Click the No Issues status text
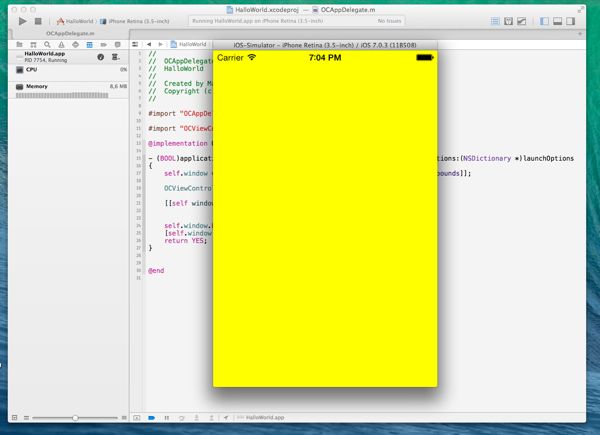The height and width of the screenshot is (435, 600). click(x=390, y=21)
